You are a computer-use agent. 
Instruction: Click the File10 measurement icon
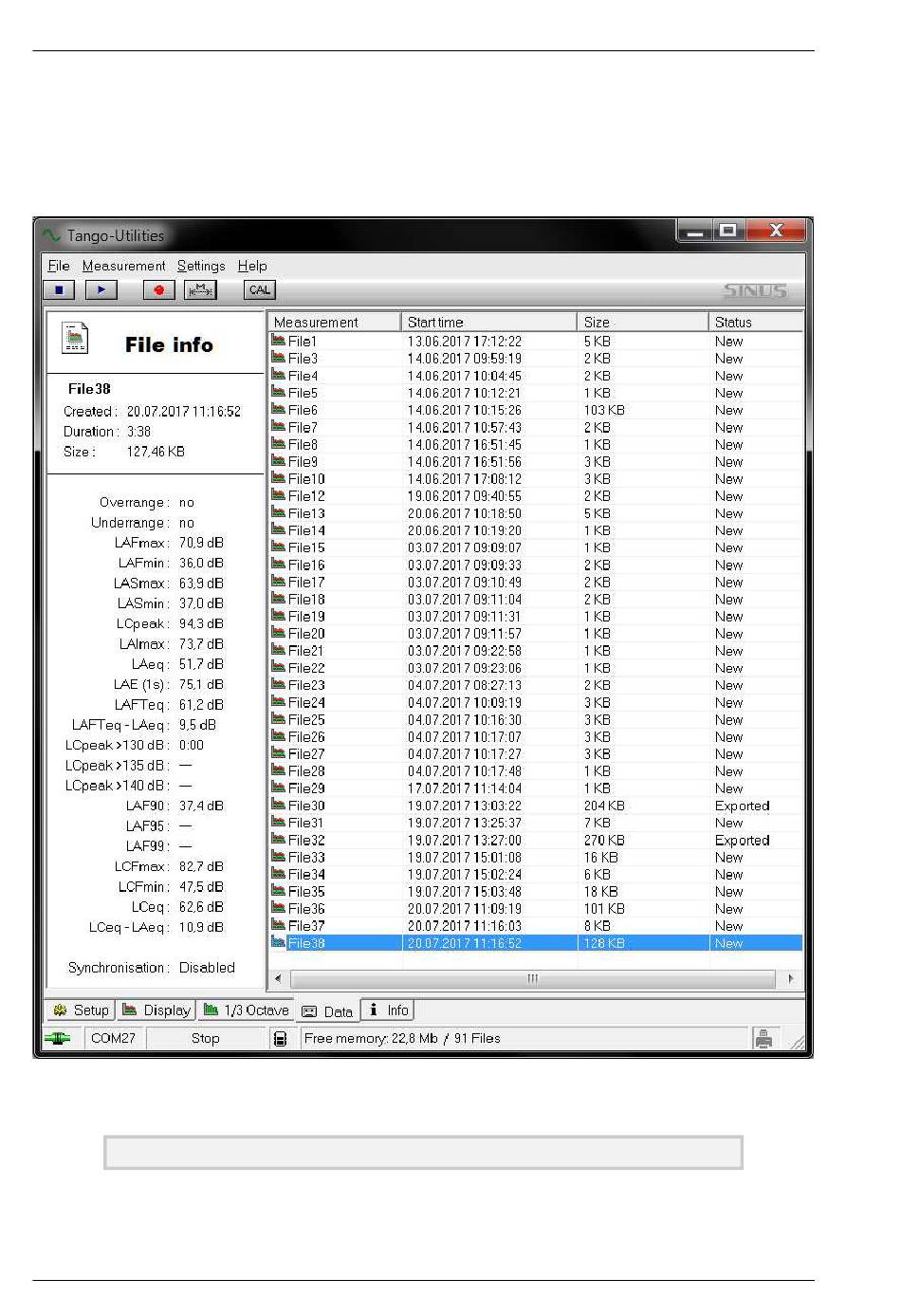279,478
